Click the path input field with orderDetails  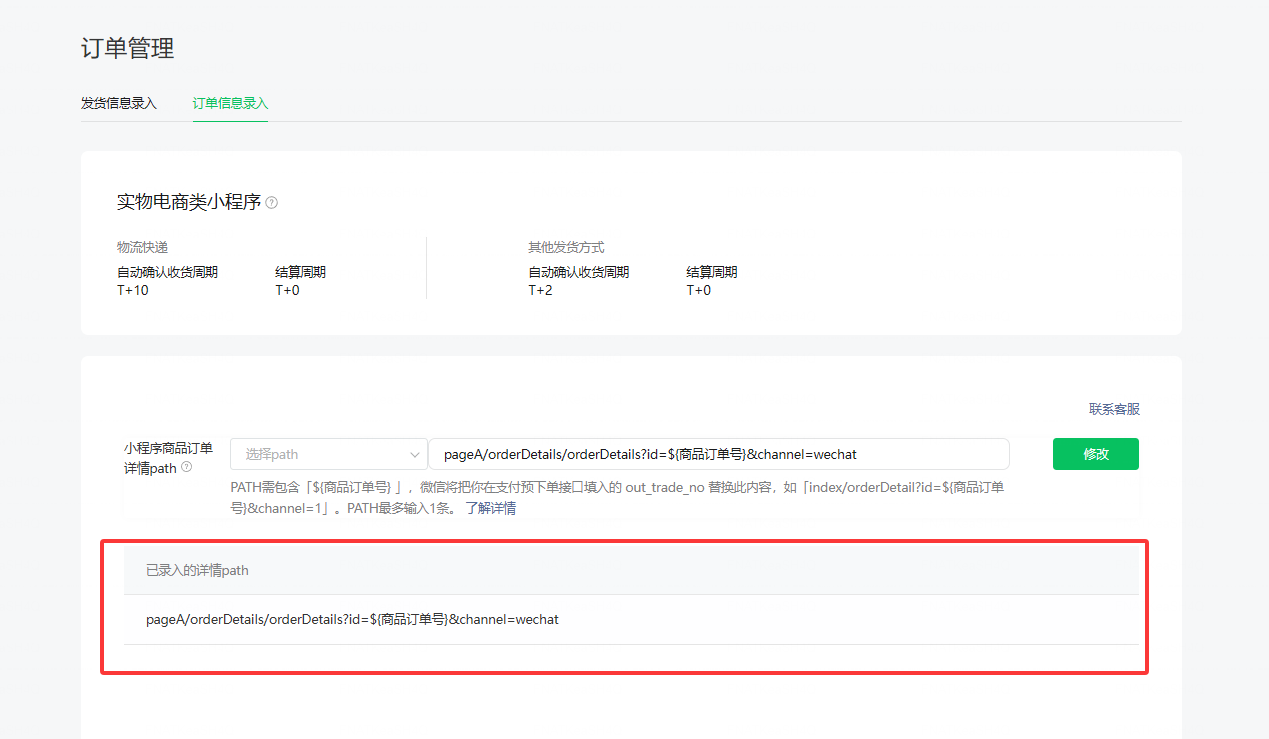tap(719, 454)
